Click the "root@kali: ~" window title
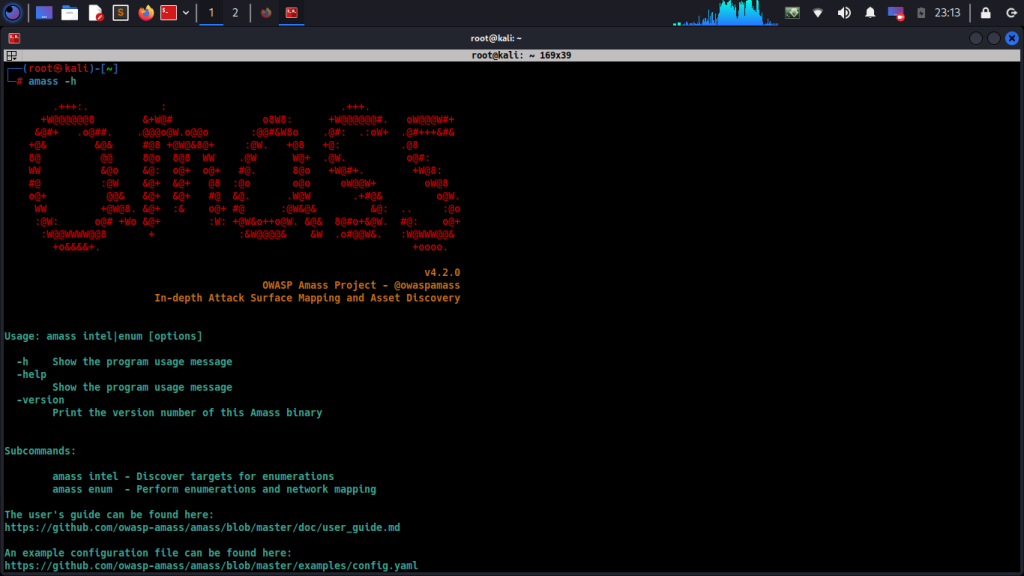This screenshot has height=576, width=1024. pyautogui.click(x=496, y=38)
